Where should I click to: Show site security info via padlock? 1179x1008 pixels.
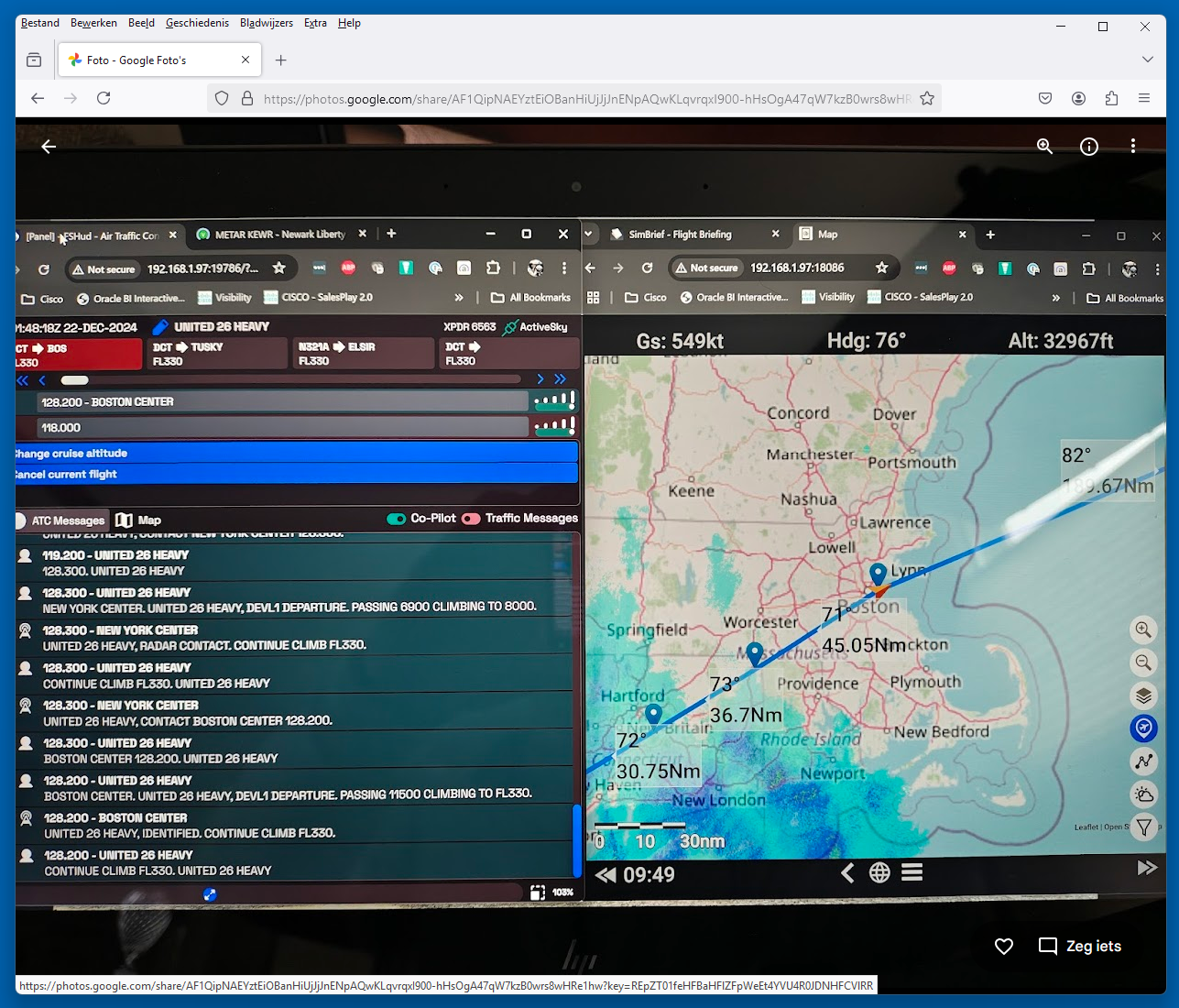click(246, 98)
